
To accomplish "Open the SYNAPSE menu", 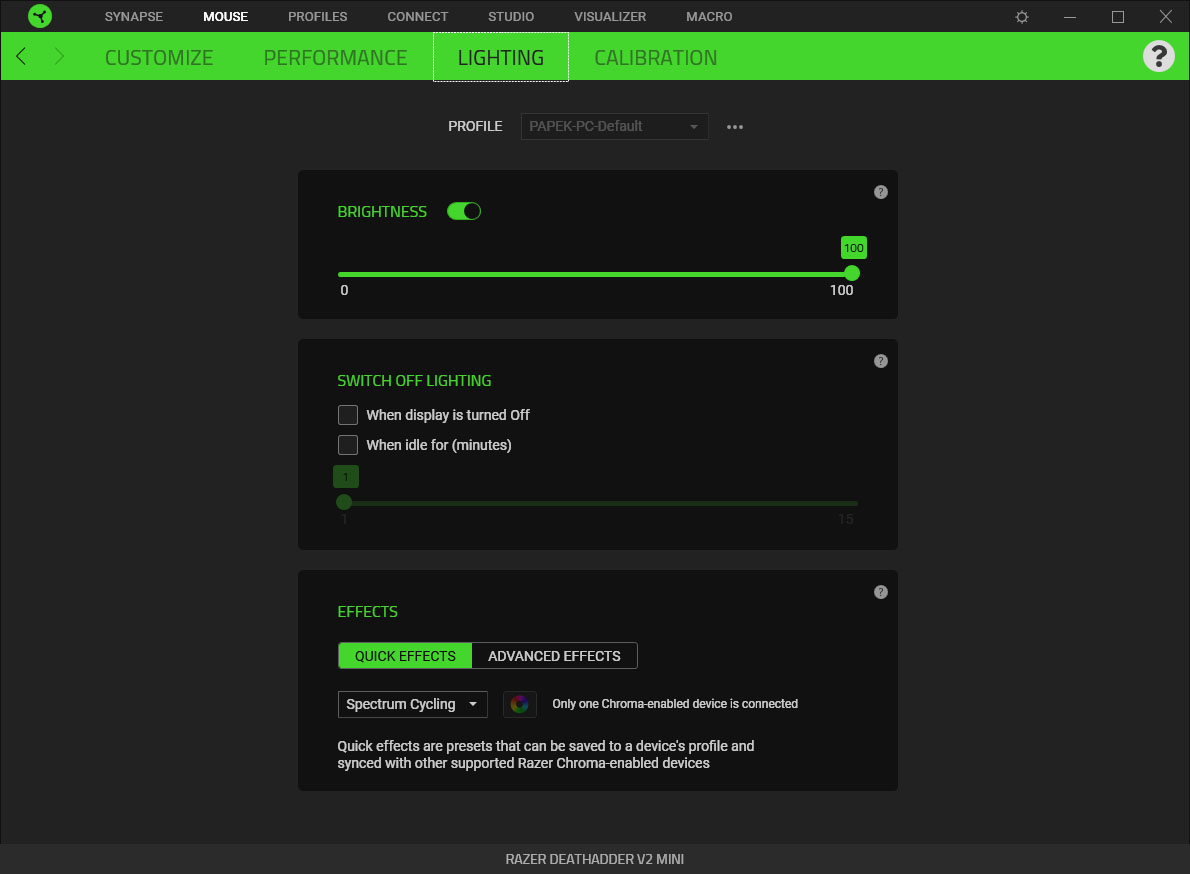I will pyautogui.click(x=134, y=17).
